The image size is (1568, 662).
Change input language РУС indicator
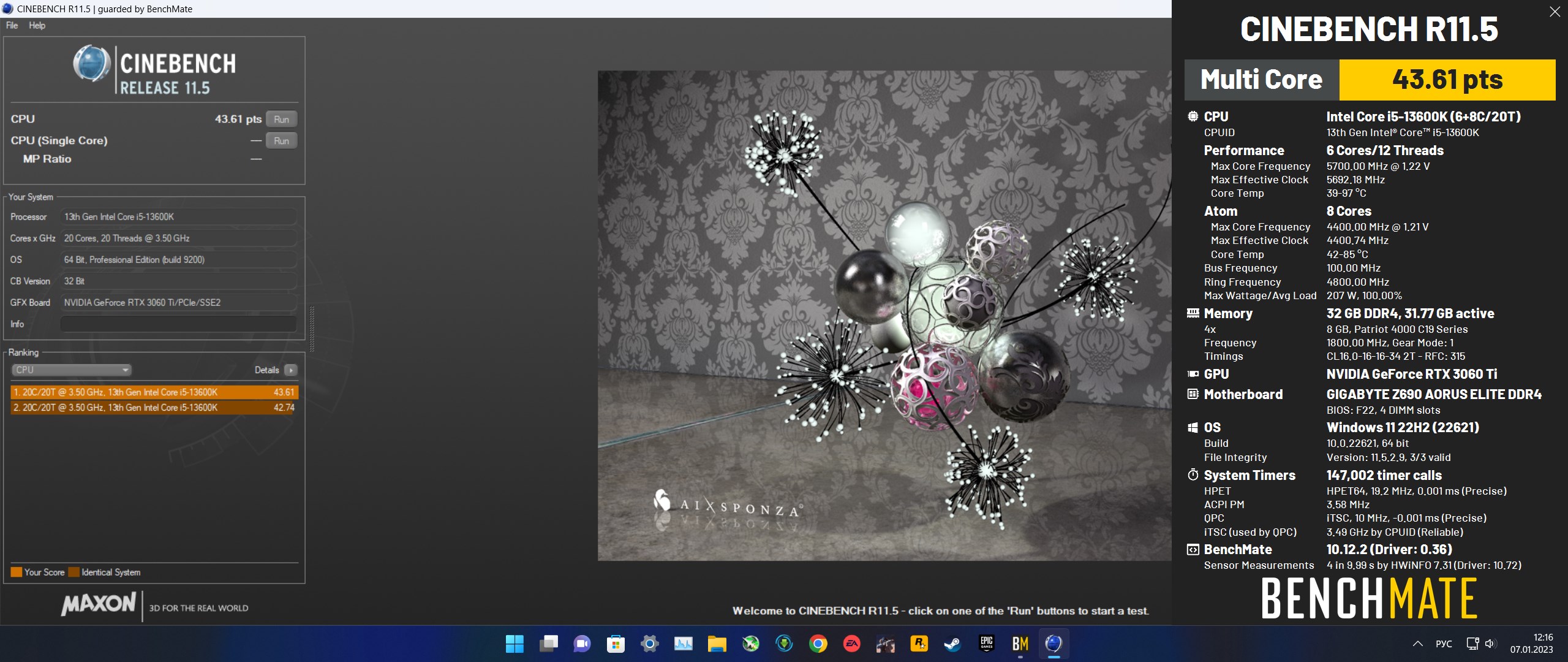1444,644
